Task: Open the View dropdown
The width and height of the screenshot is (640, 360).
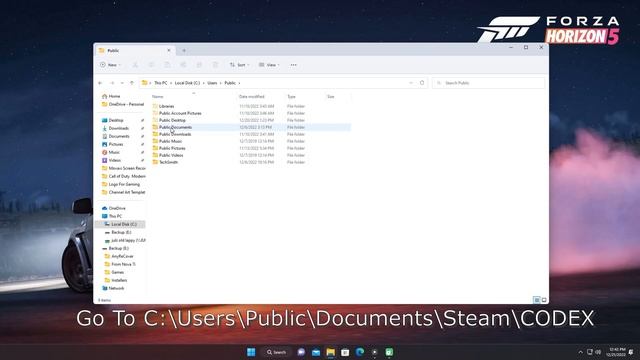Action: [x=269, y=65]
